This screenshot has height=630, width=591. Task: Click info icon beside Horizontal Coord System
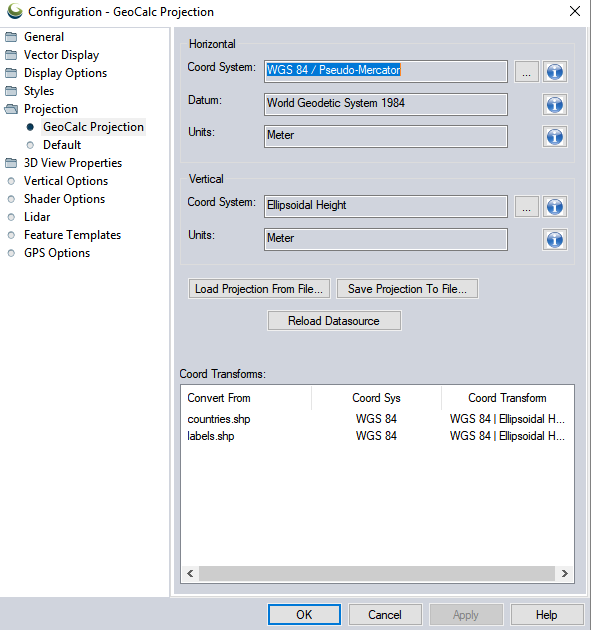tap(554, 72)
